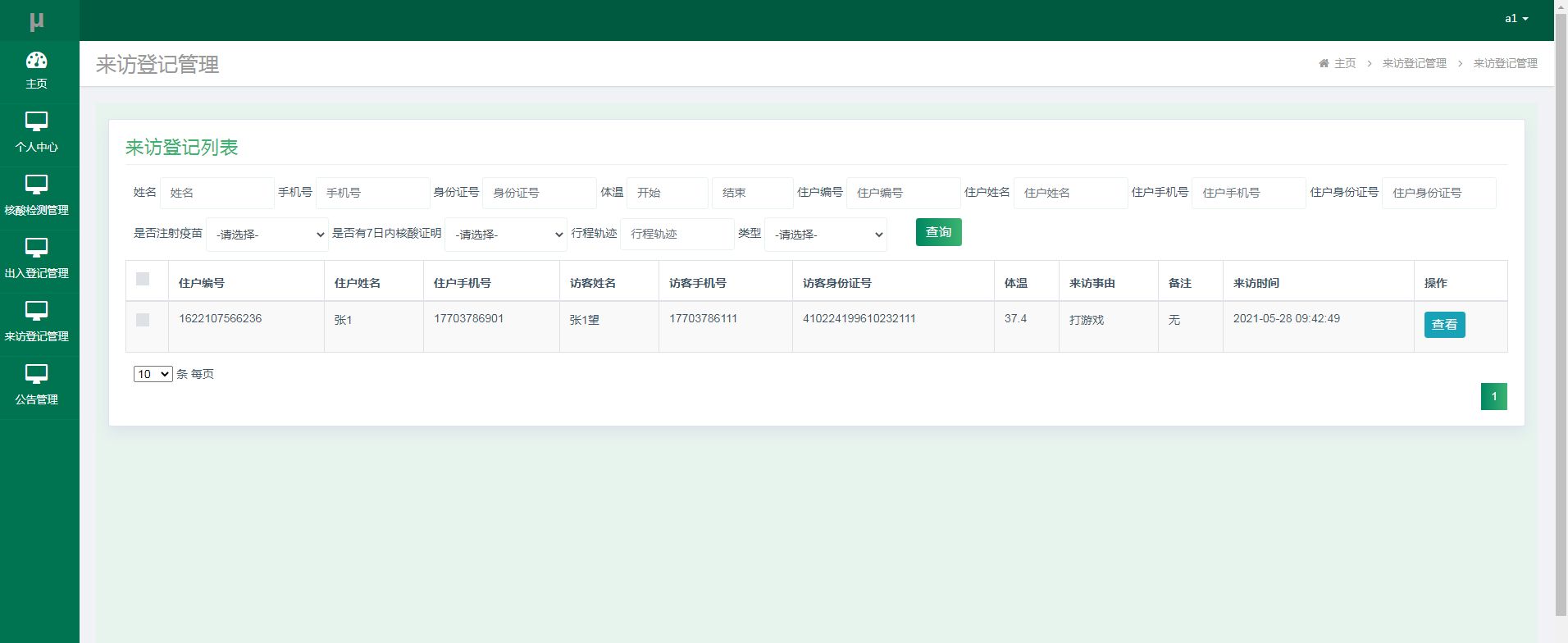Expand the 是否有7日内核酸证明 dropdown
The height and width of the screenshot is (643, 1568).
(506, 235)
